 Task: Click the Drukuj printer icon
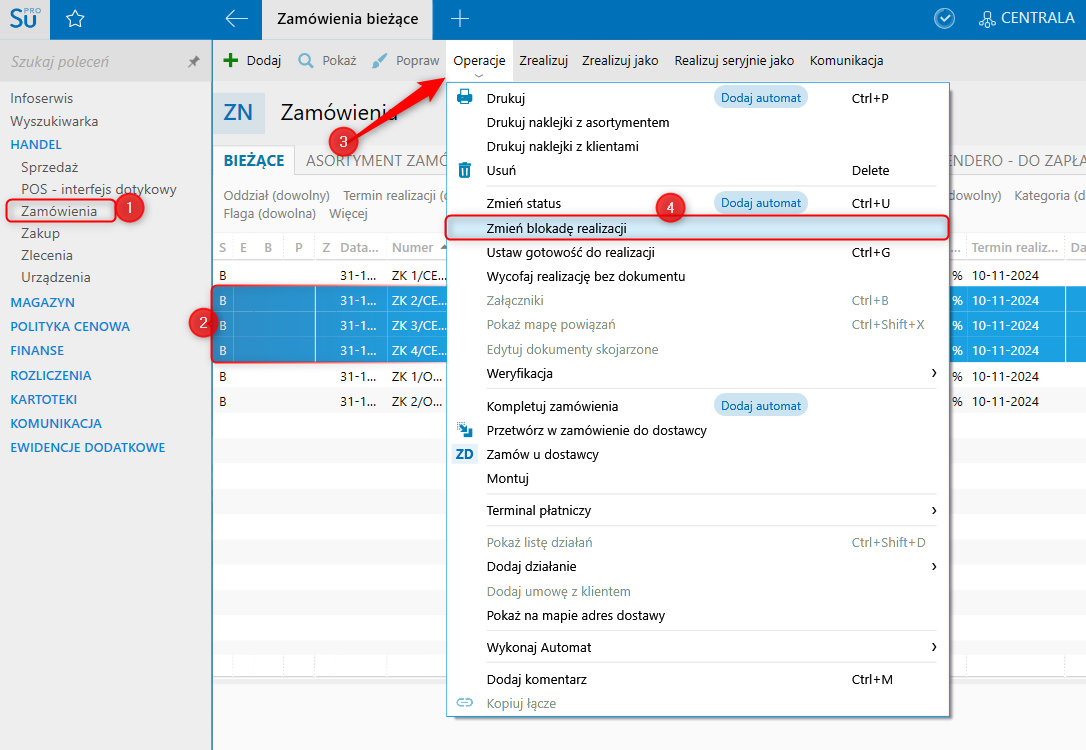pyautogui.click(x=465, y=98)
